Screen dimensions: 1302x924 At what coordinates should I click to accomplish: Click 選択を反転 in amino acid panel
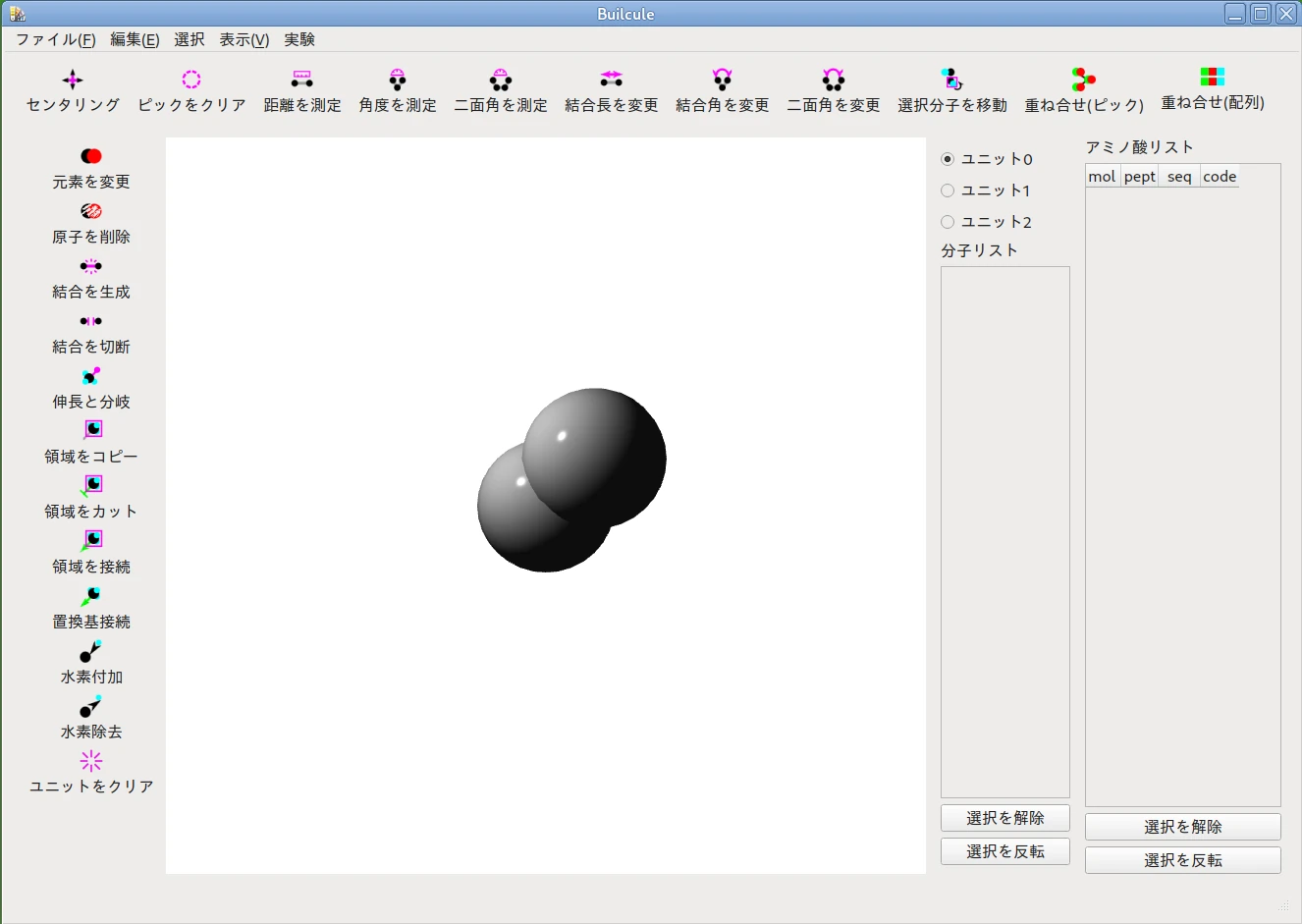coord(1182,860)
